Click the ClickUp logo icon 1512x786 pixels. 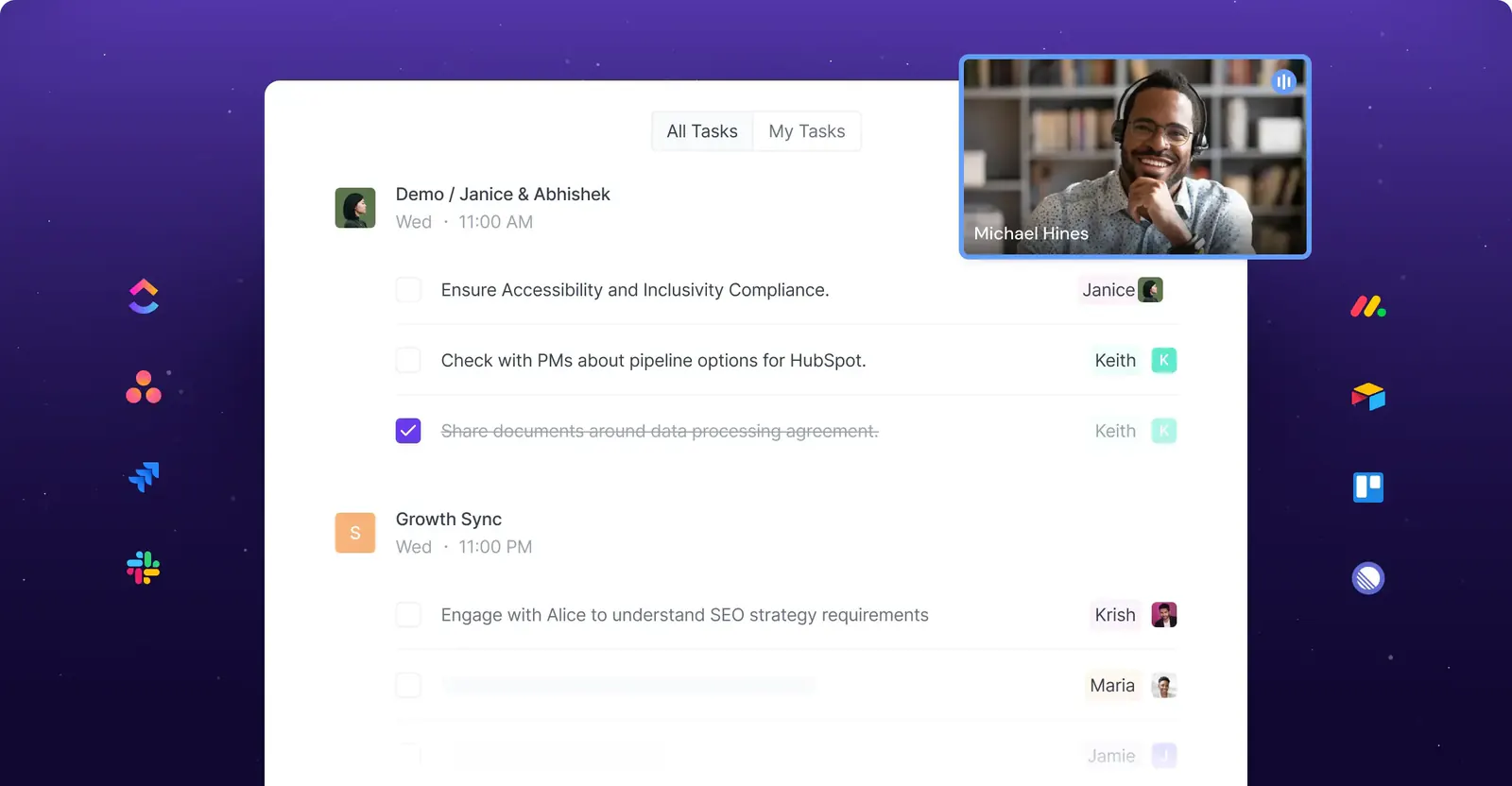pyautogui.click(x=144, y=296)
